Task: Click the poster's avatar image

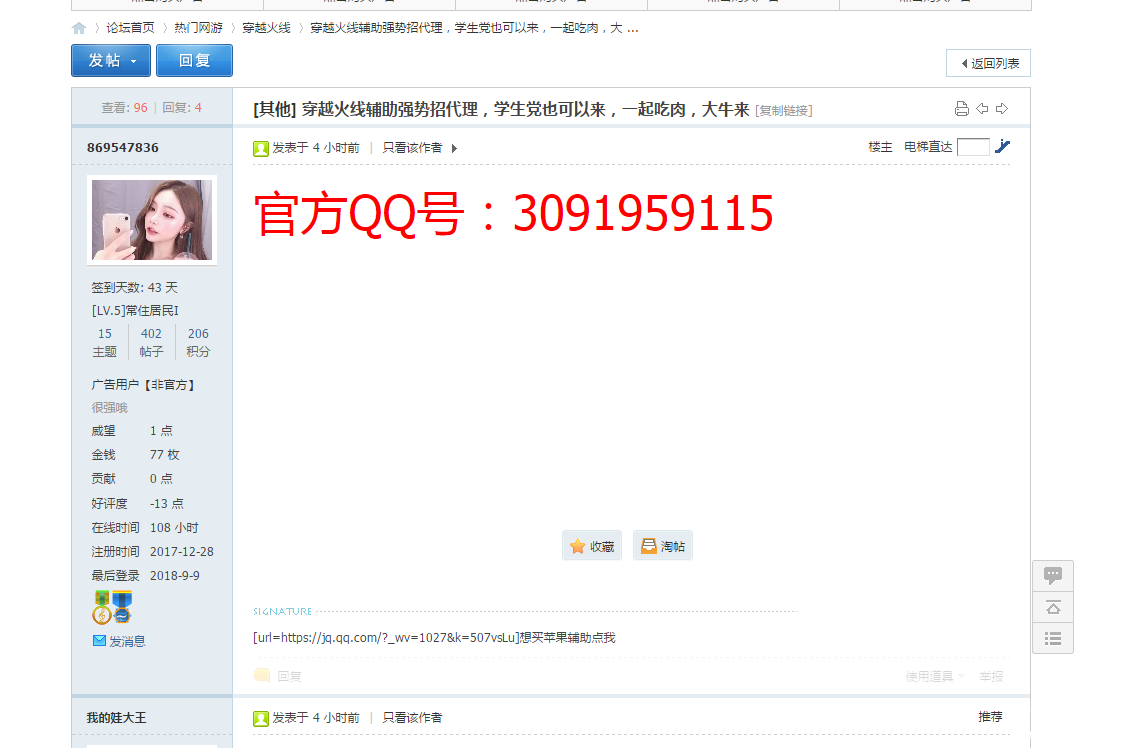Action: pyautogui.click(x=152, y=220)
